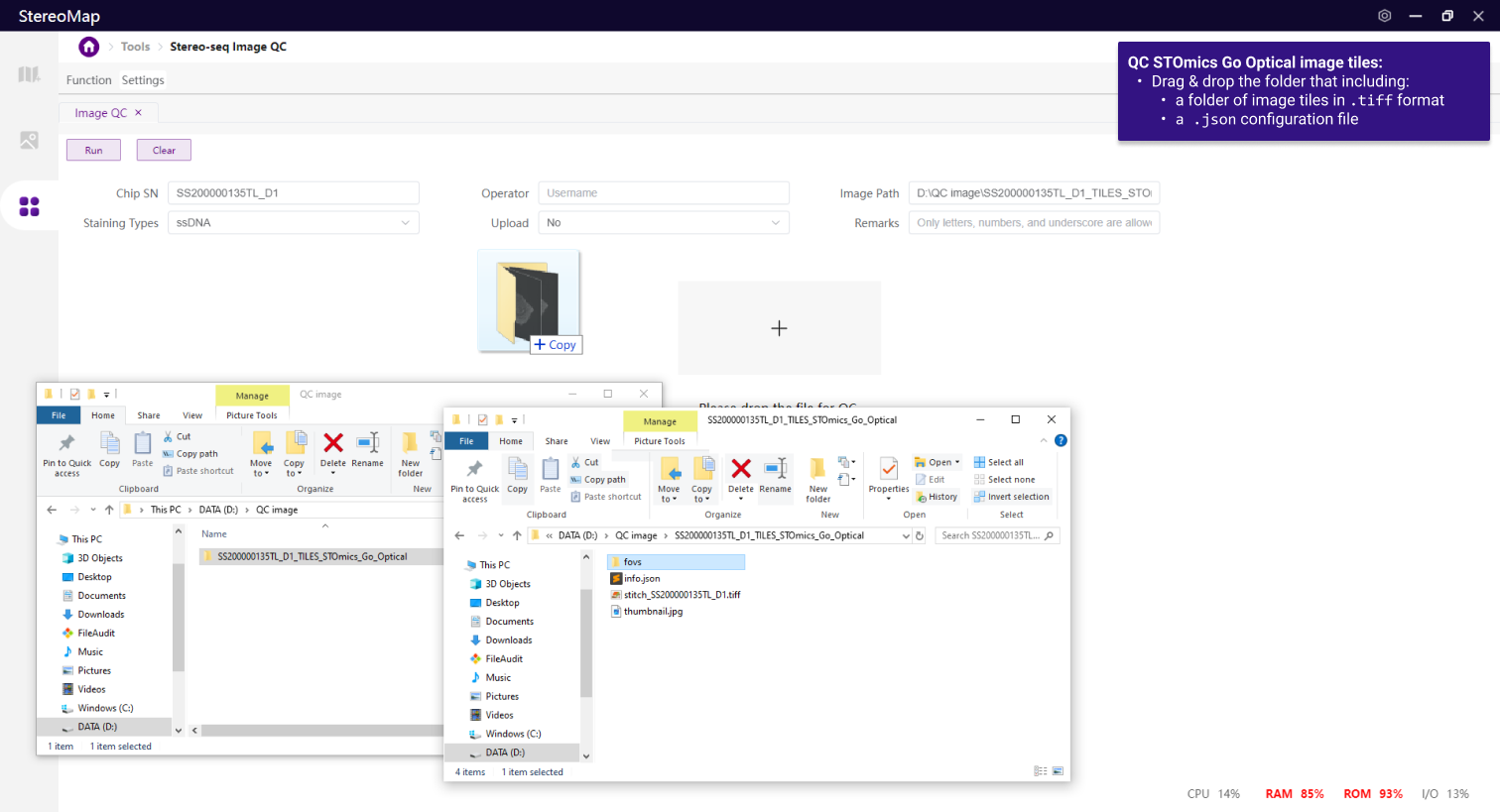Click the navigation pane scrollbar in the Go_Optical window

point(586,644)
